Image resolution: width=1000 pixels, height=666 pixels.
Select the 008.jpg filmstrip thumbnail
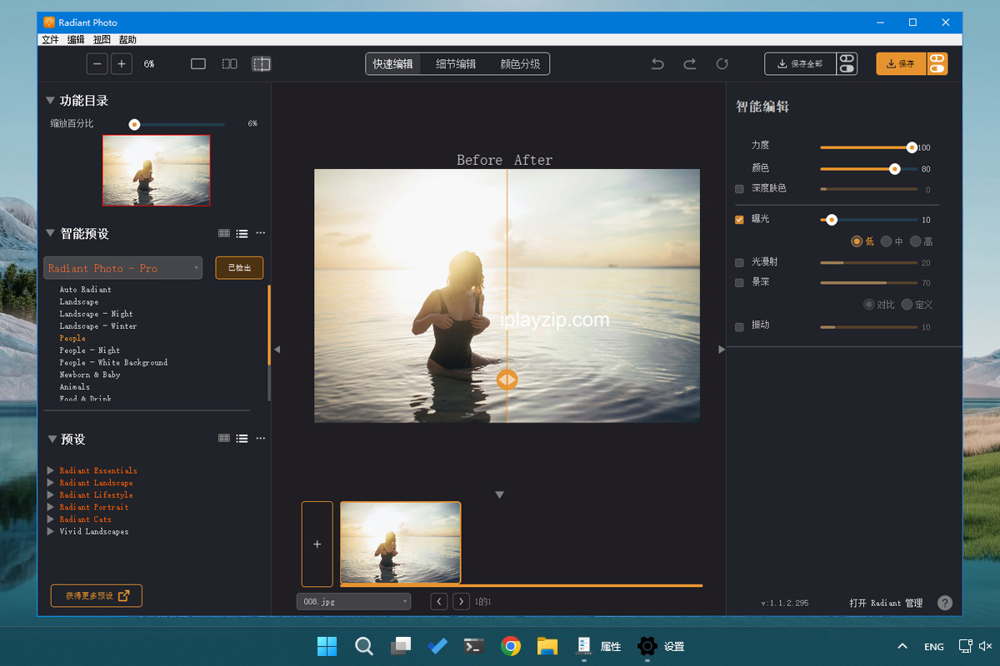coord(400,542)
